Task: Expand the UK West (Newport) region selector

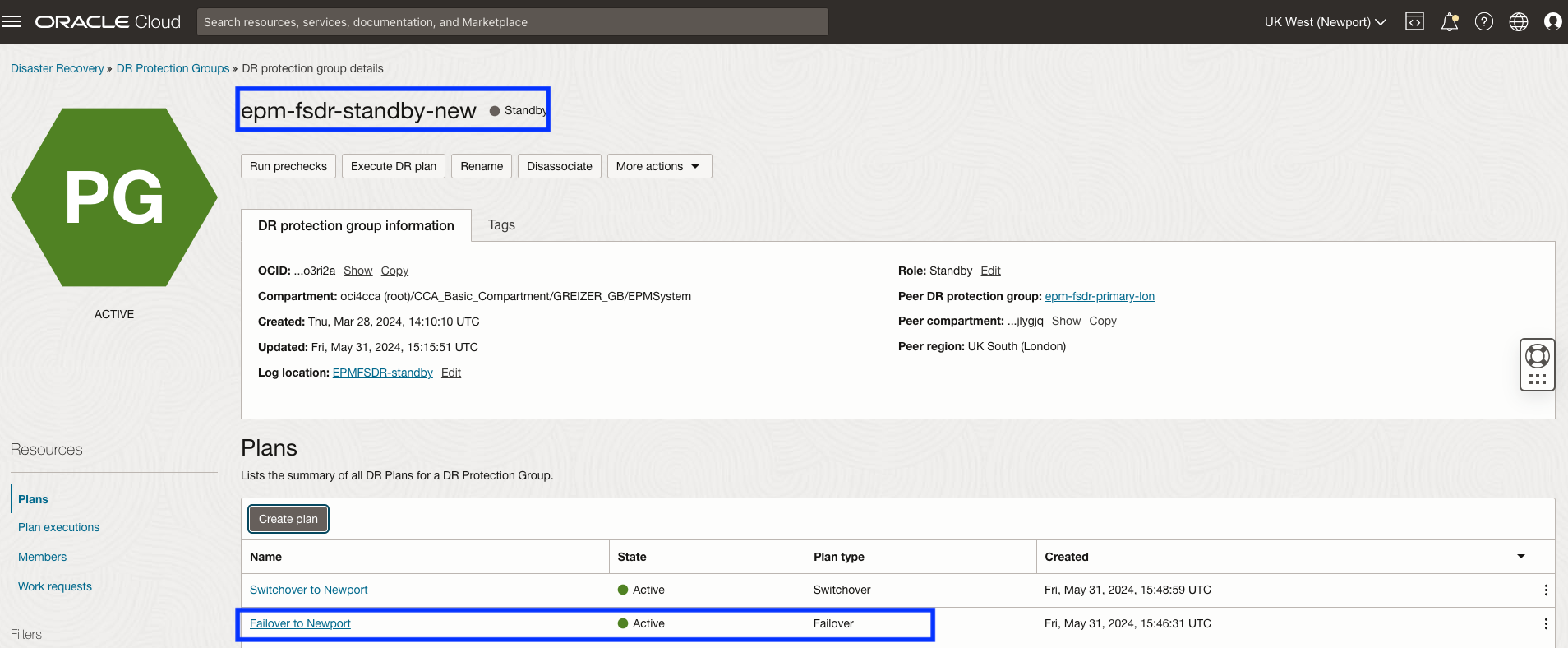Action: pyautogui.click(x=1325, y=22)
